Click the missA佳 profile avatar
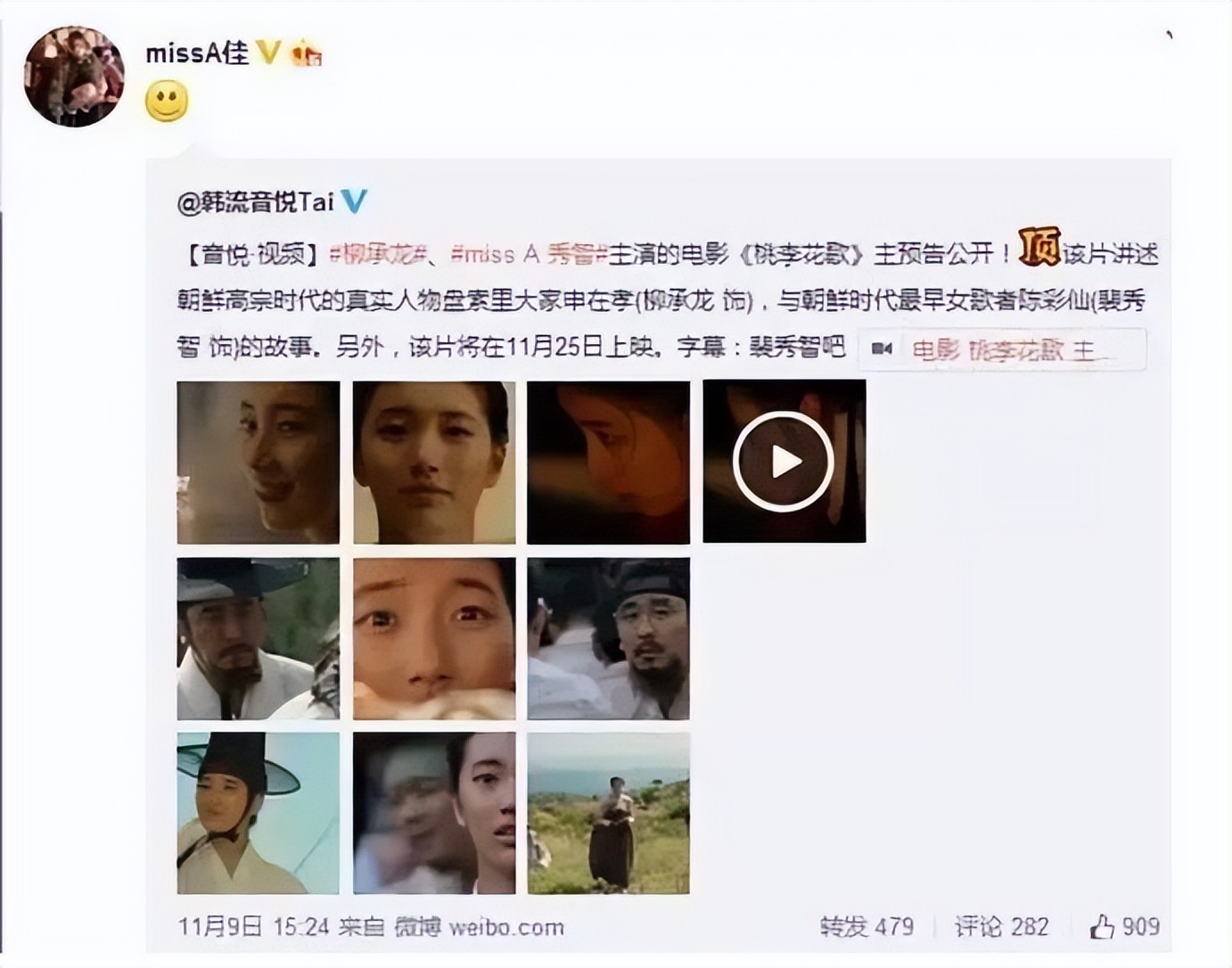Viewport: 1232px width, 968px height. pyautogui.click(x=74, y=75)
